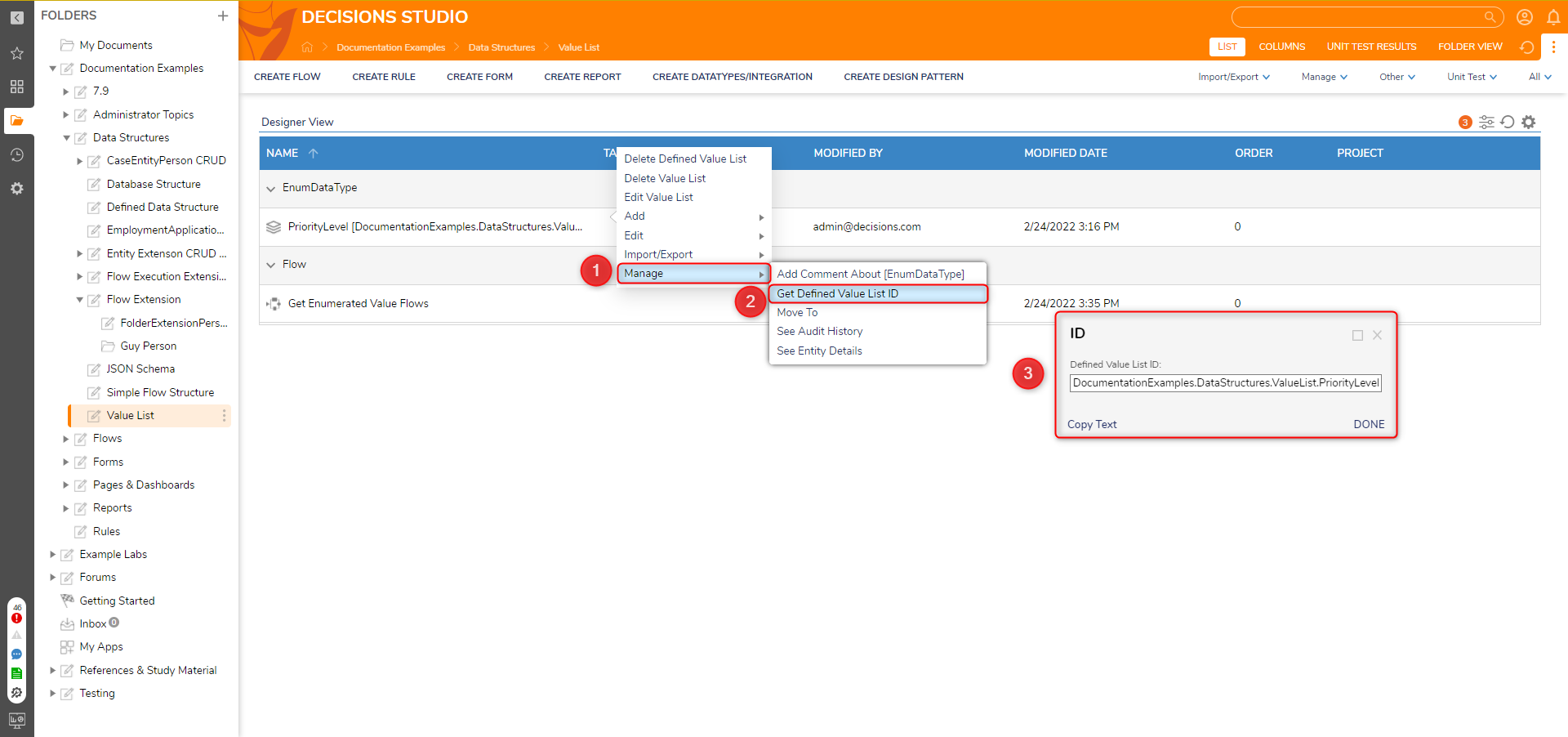This screenshot has width=1568, height=737.
Task: Click CREATE FORM button
Action: coord(479,77)
